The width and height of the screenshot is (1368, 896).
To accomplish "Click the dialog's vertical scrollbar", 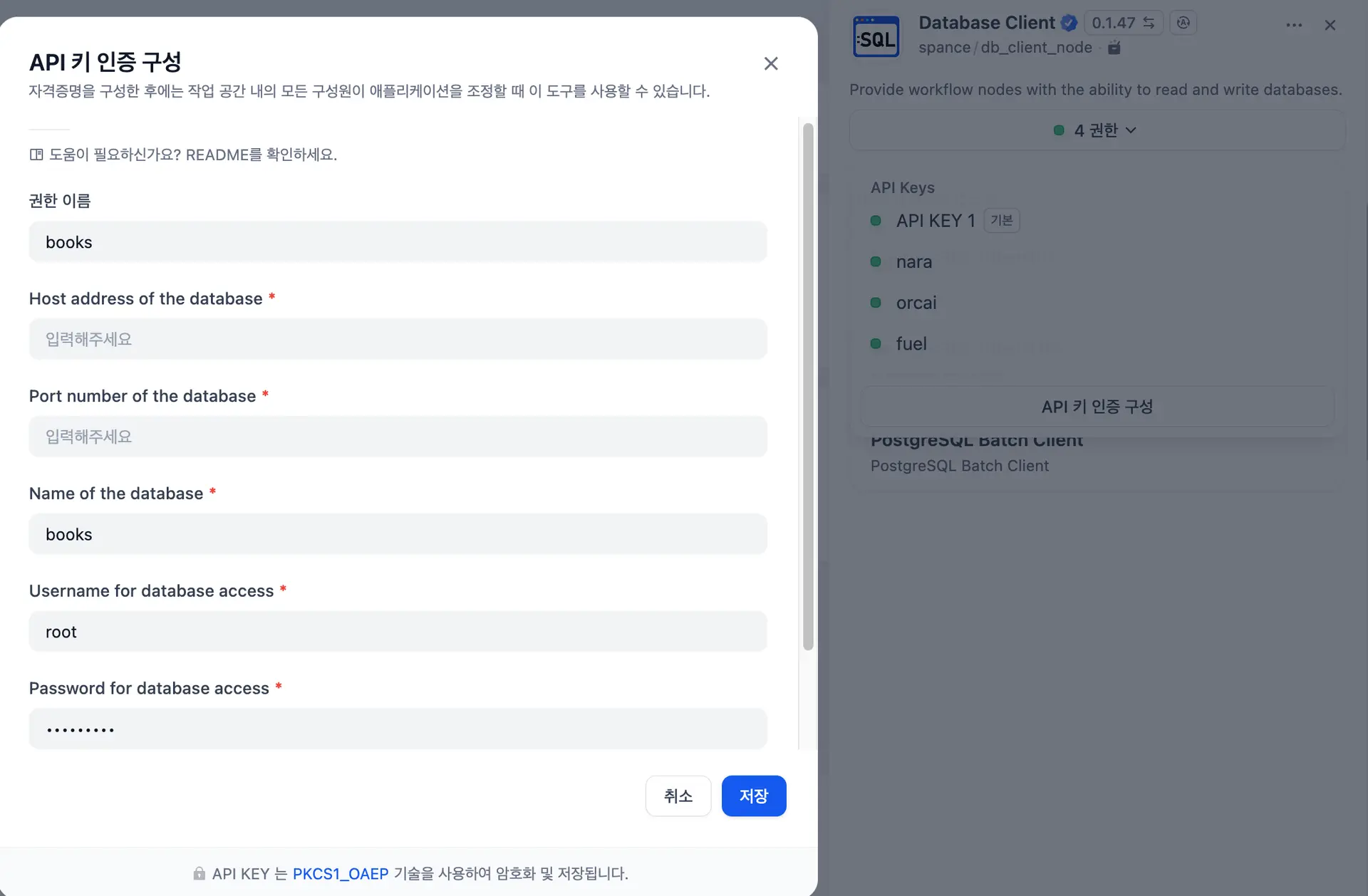I will click(x=807, y=387).
